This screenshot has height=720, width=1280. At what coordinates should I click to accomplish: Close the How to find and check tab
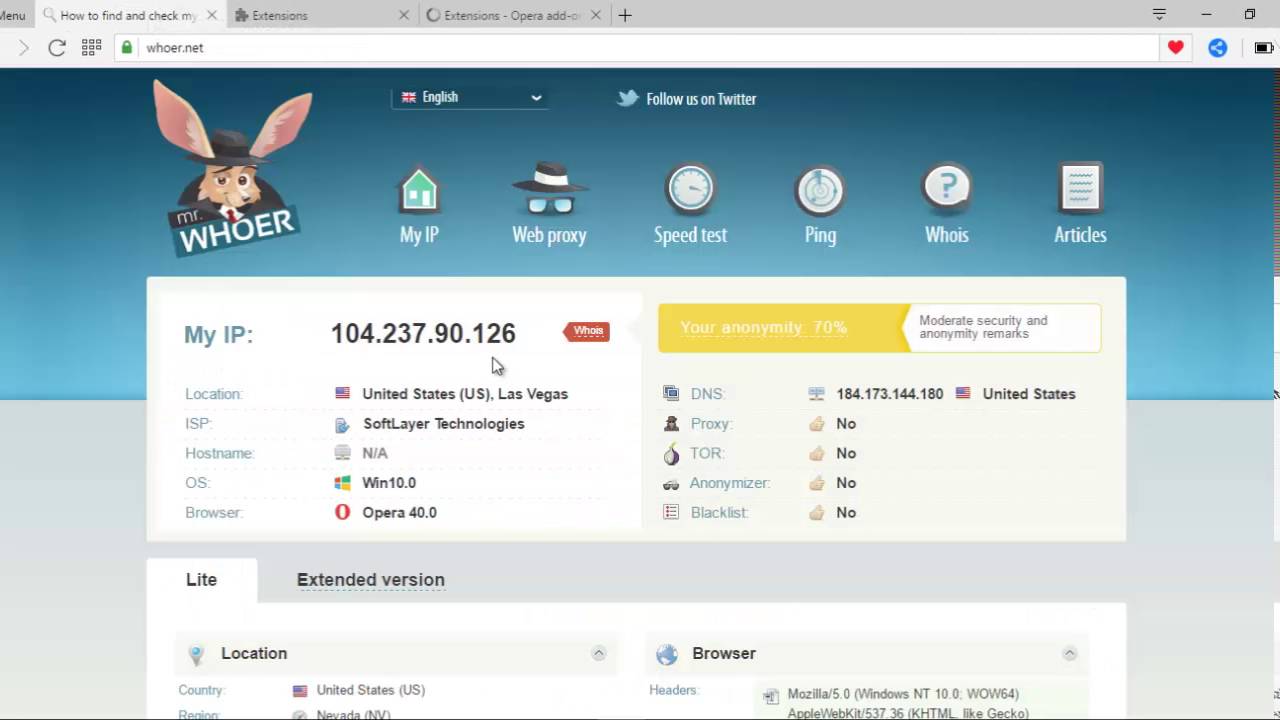(x=214, y=15)
